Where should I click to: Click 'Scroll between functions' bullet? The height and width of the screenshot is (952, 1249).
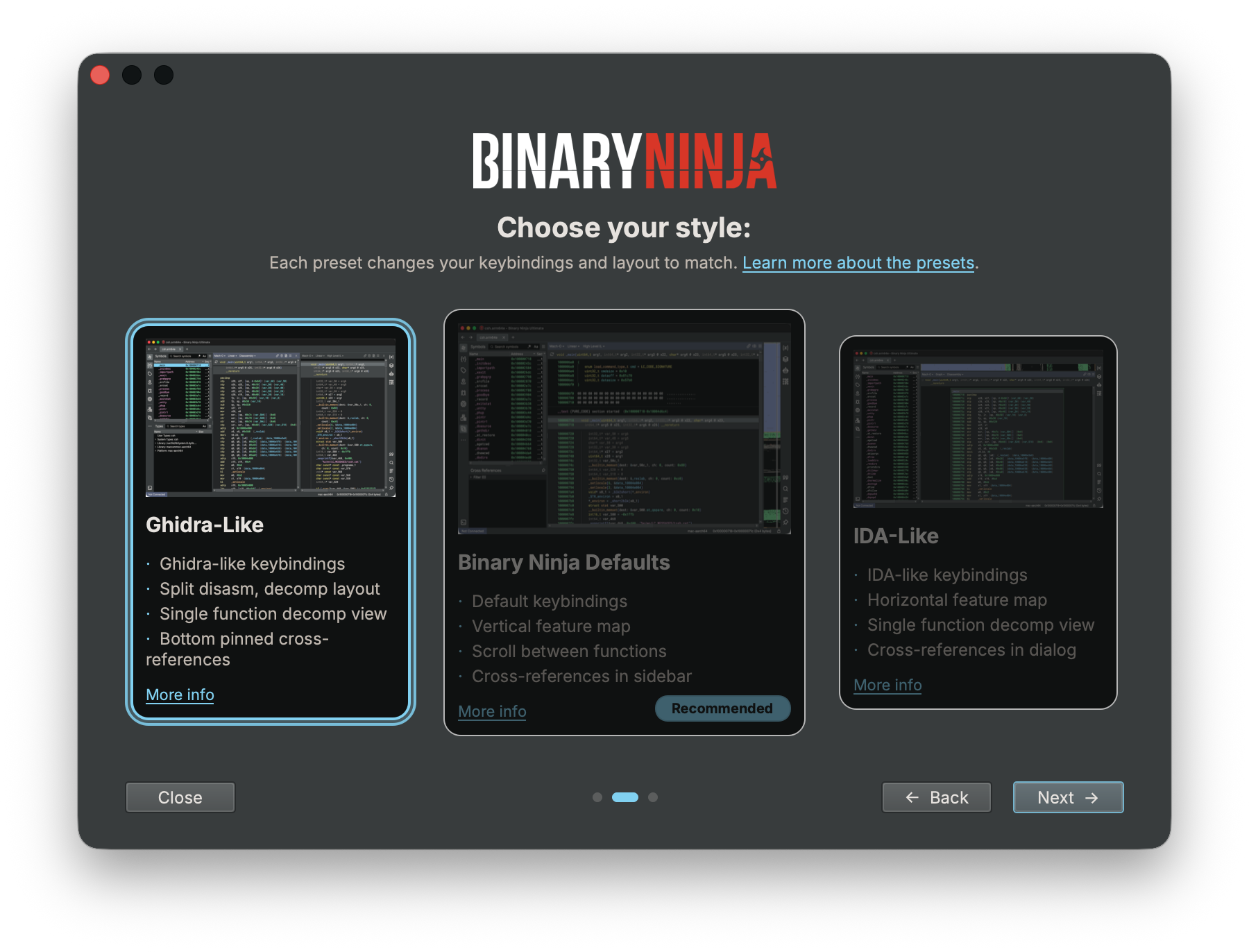tap(569, 651)
